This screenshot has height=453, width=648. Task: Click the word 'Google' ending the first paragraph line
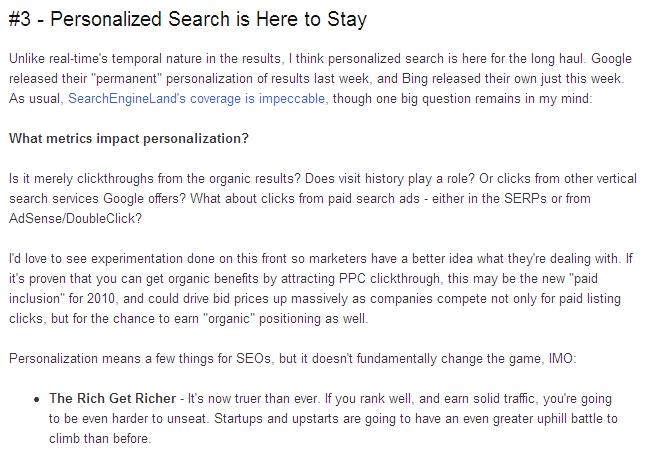[x=611, y=59]
